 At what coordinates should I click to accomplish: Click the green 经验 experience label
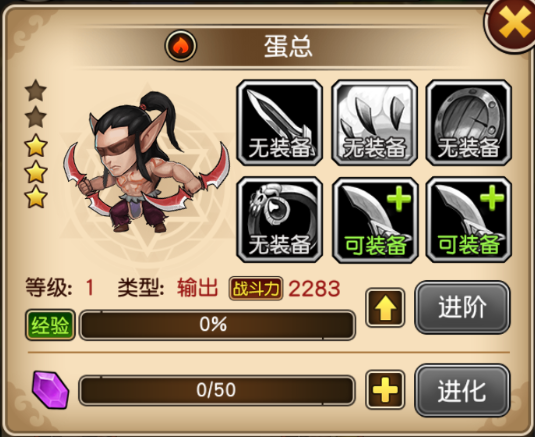pyautogui.click(x=50, y=325)
